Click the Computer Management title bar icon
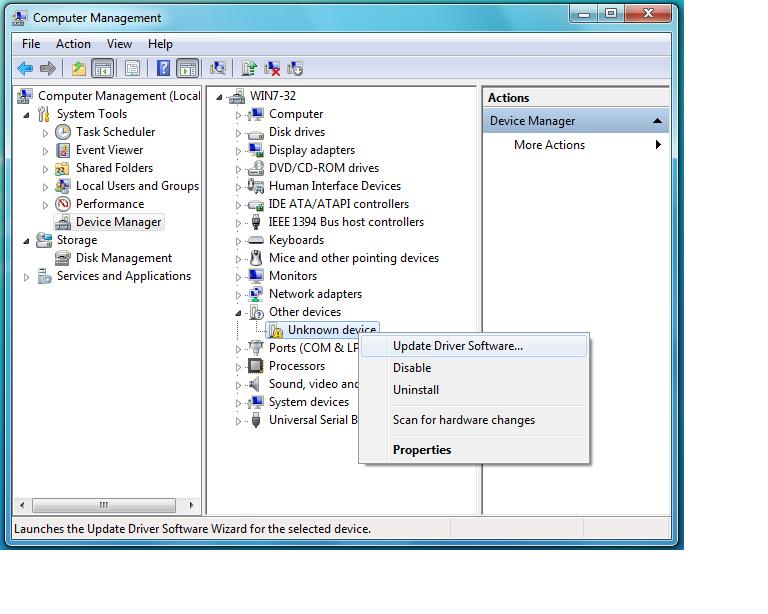 [x=20, y=18]
